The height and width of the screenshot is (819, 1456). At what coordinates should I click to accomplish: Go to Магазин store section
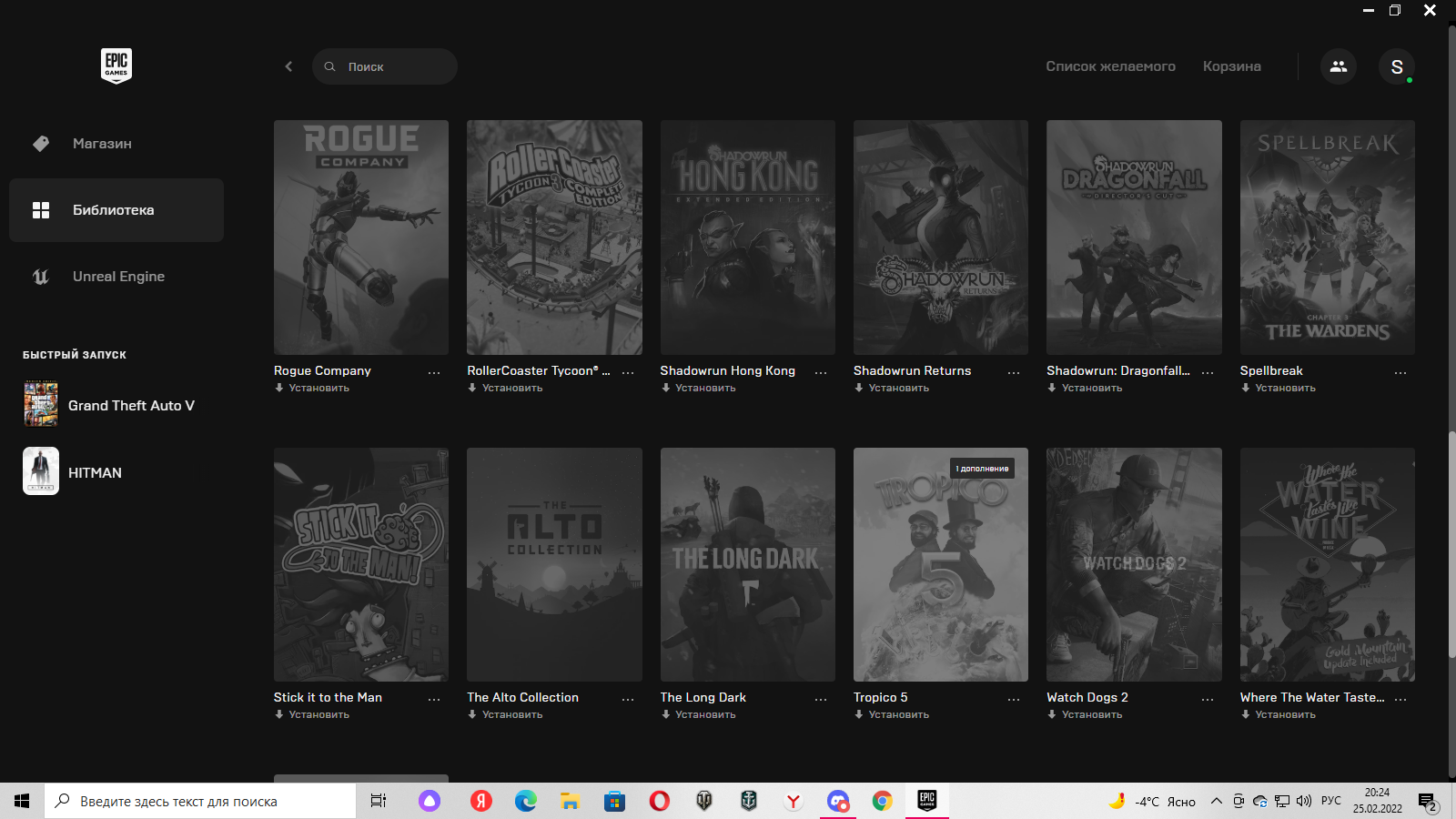(116, 144)
